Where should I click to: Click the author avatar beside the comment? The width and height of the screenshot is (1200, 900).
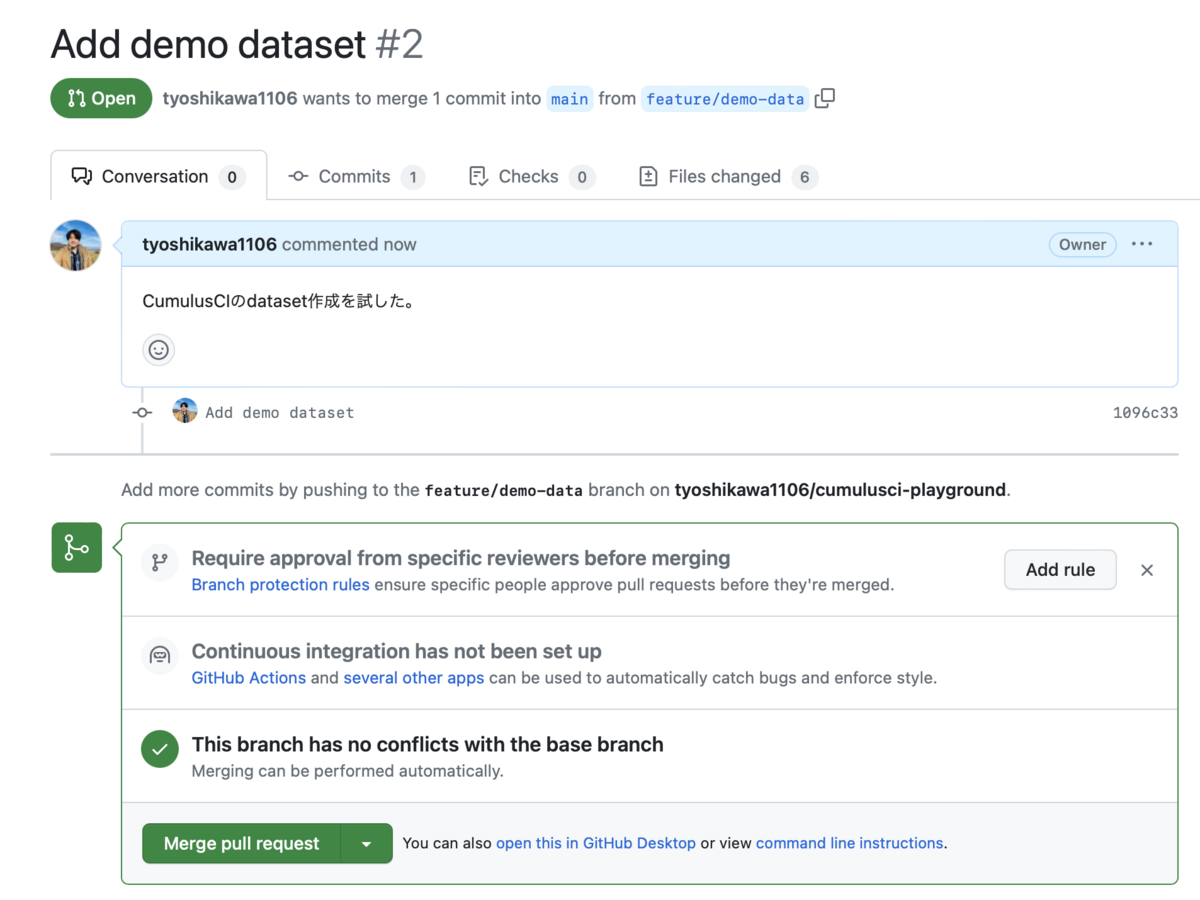(76, 246)
